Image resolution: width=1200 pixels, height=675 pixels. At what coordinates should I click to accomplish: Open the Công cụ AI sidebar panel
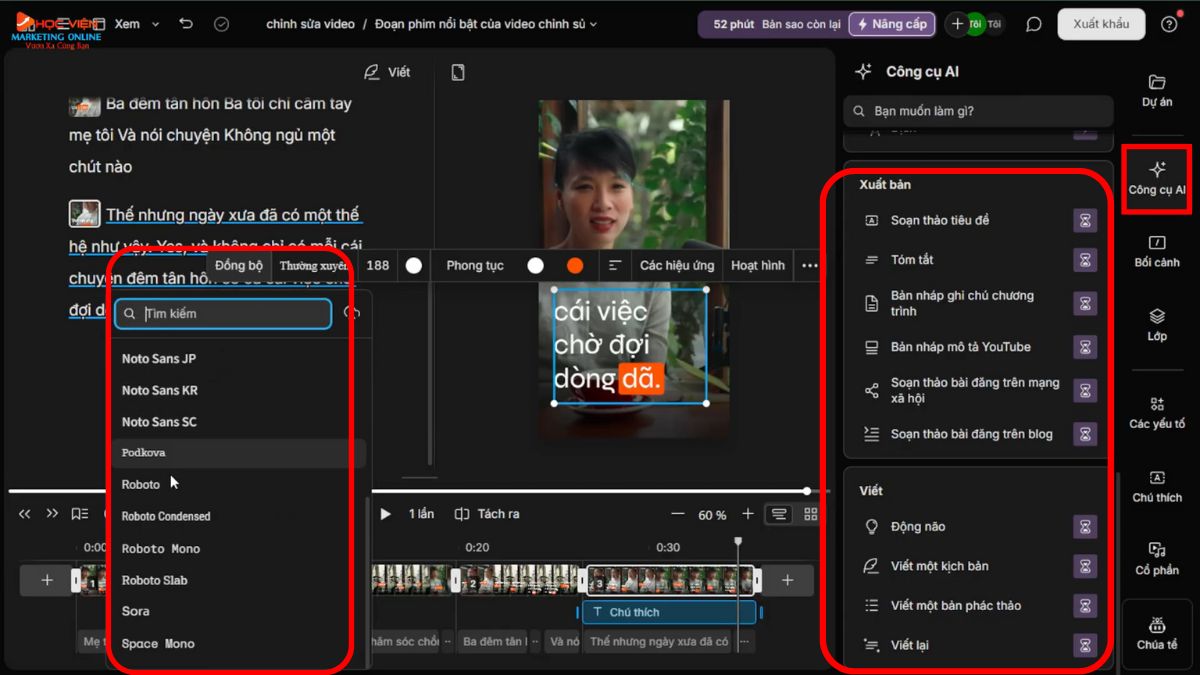click(x=1157, y=178)
